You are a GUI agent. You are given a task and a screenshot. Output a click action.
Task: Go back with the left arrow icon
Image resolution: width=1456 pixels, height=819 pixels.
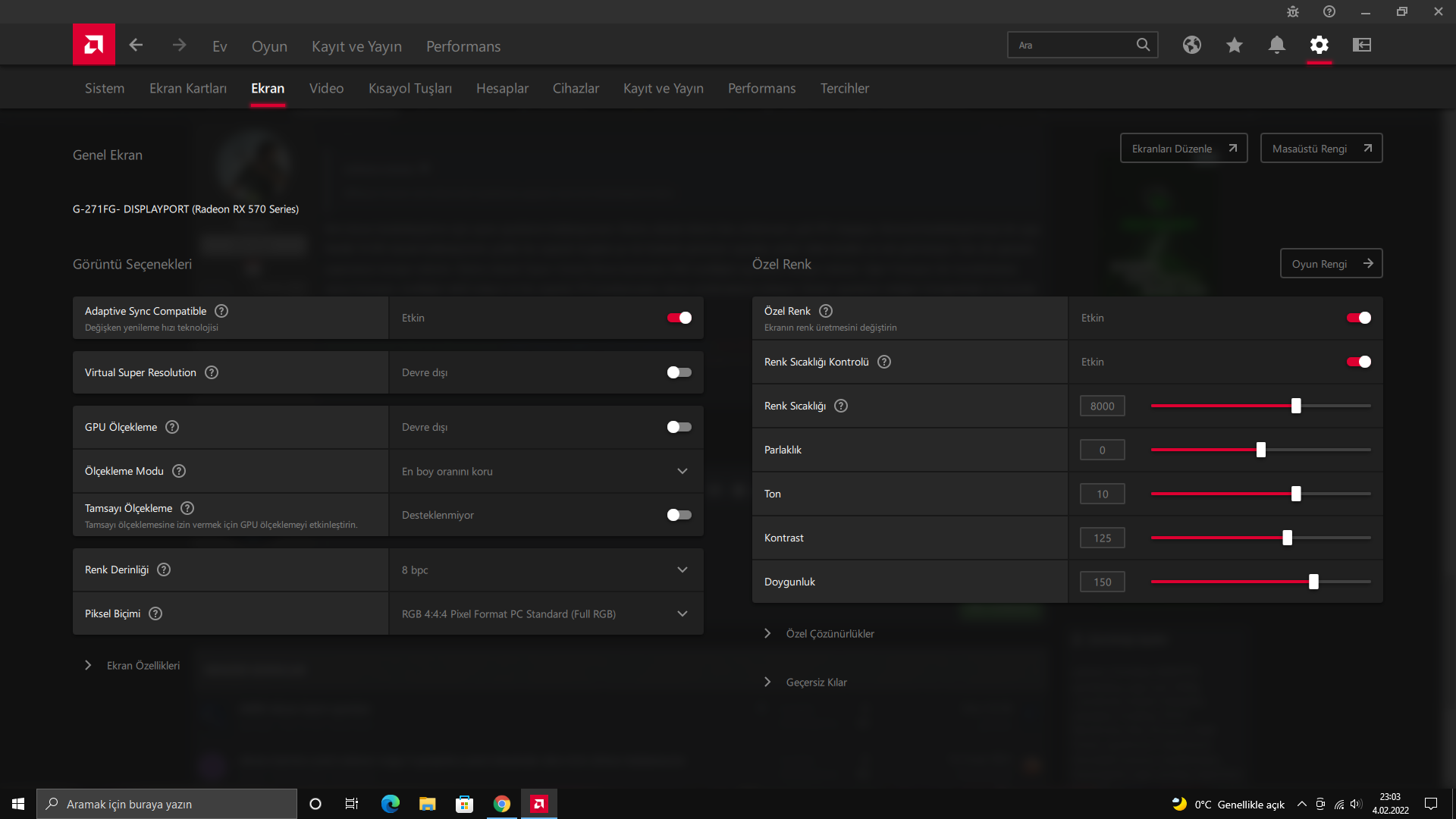pos(136,45)
